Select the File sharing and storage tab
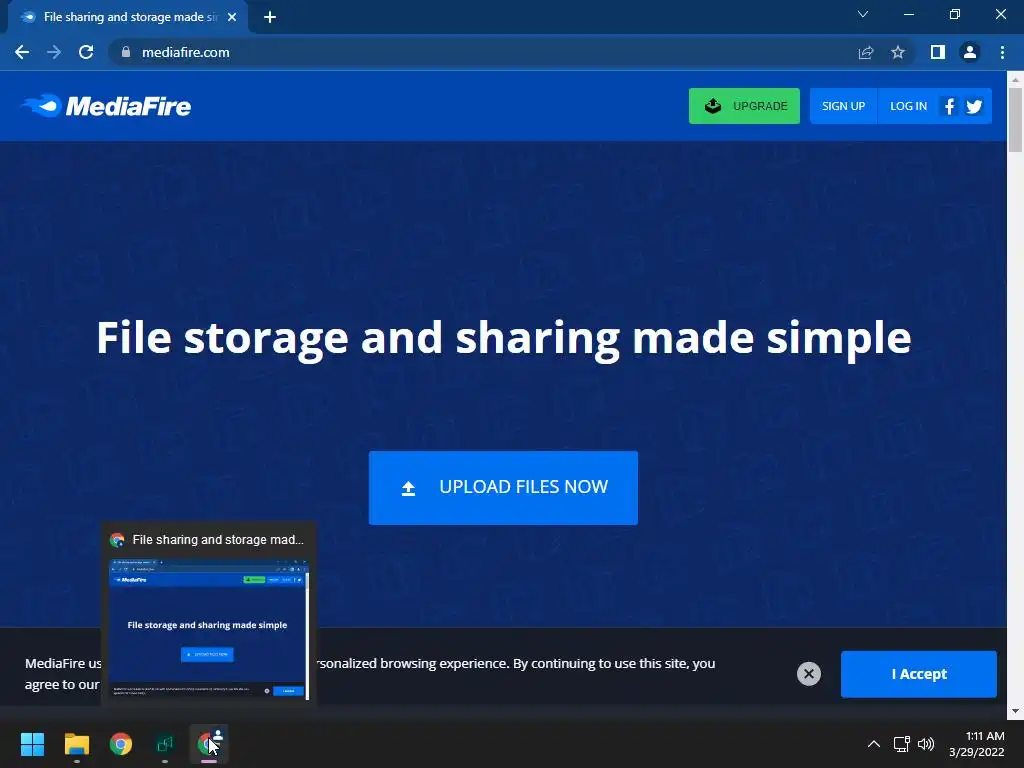The height and width of the screenshot is (768, 1024). point(128,17)
